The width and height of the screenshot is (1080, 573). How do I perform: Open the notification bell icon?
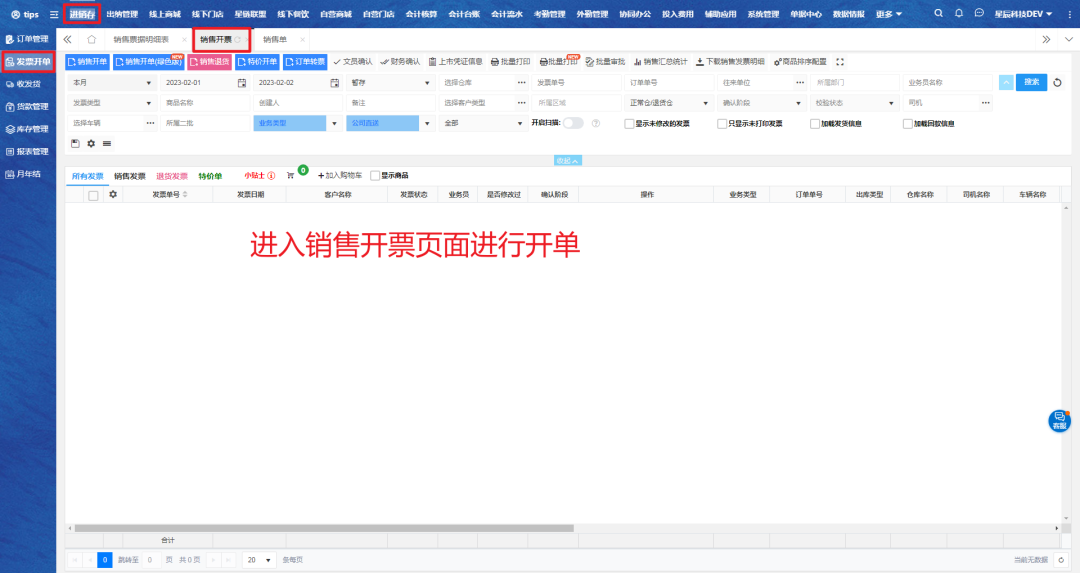click(959, 14)
